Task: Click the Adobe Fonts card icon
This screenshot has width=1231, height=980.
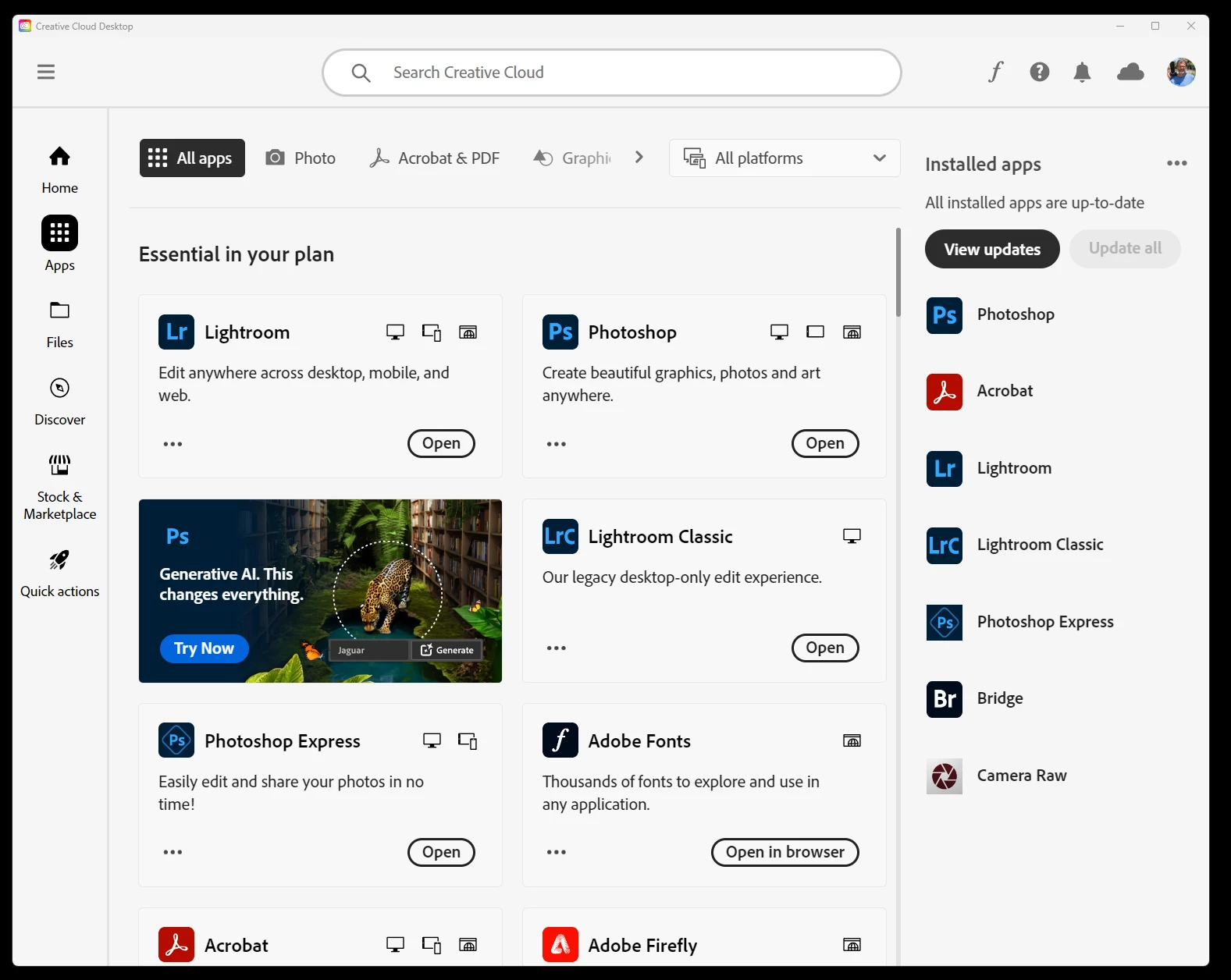Action: tap(560, 740)
